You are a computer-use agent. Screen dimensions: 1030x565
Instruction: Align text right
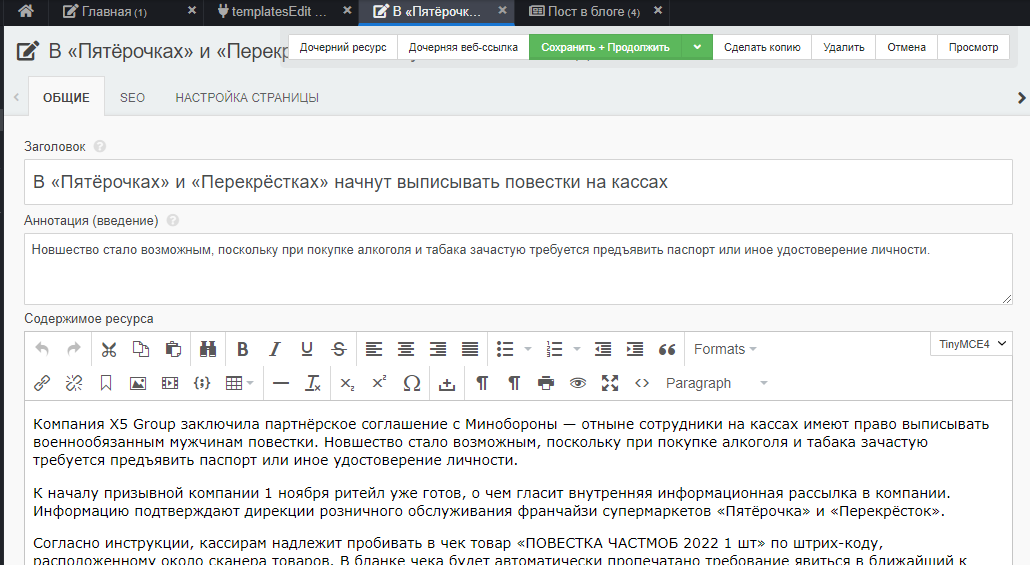pos(438,349)
